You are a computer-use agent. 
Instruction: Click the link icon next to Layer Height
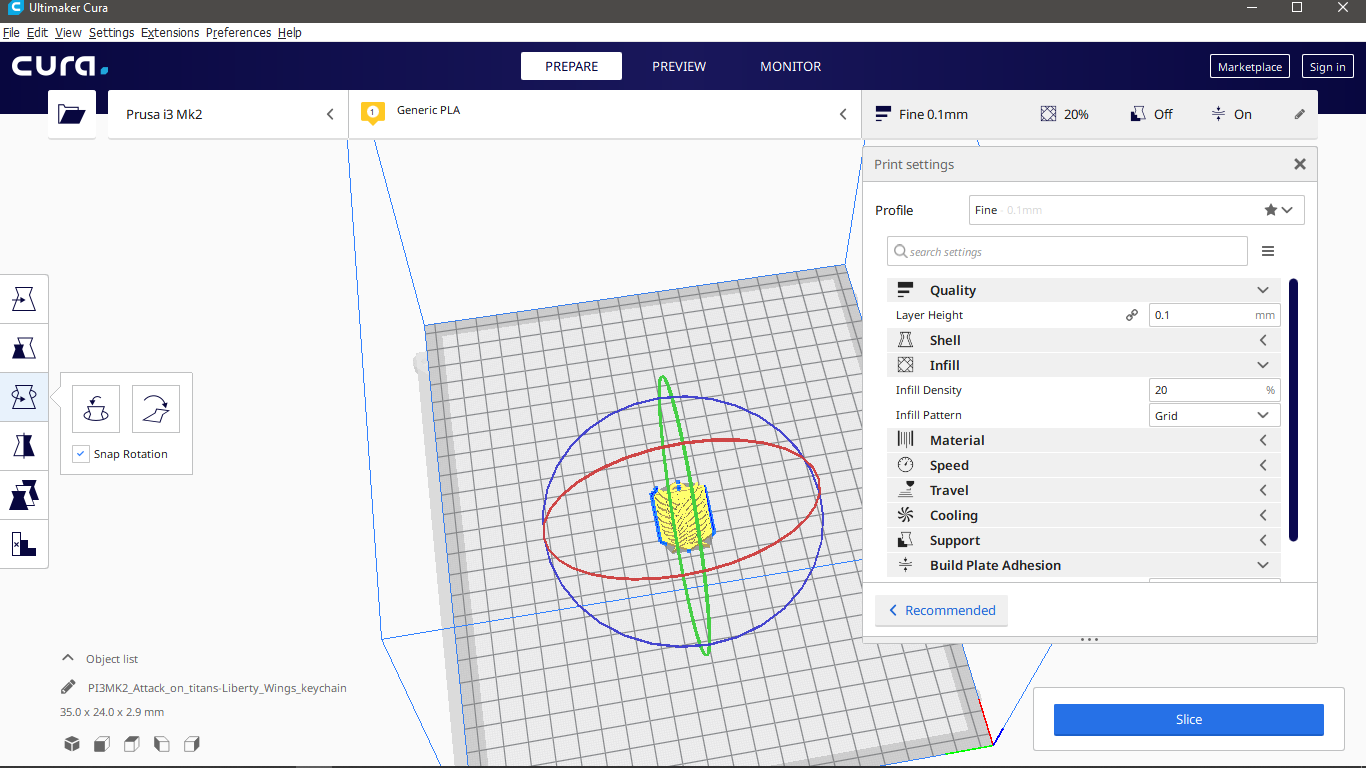tap(1132, 315)
